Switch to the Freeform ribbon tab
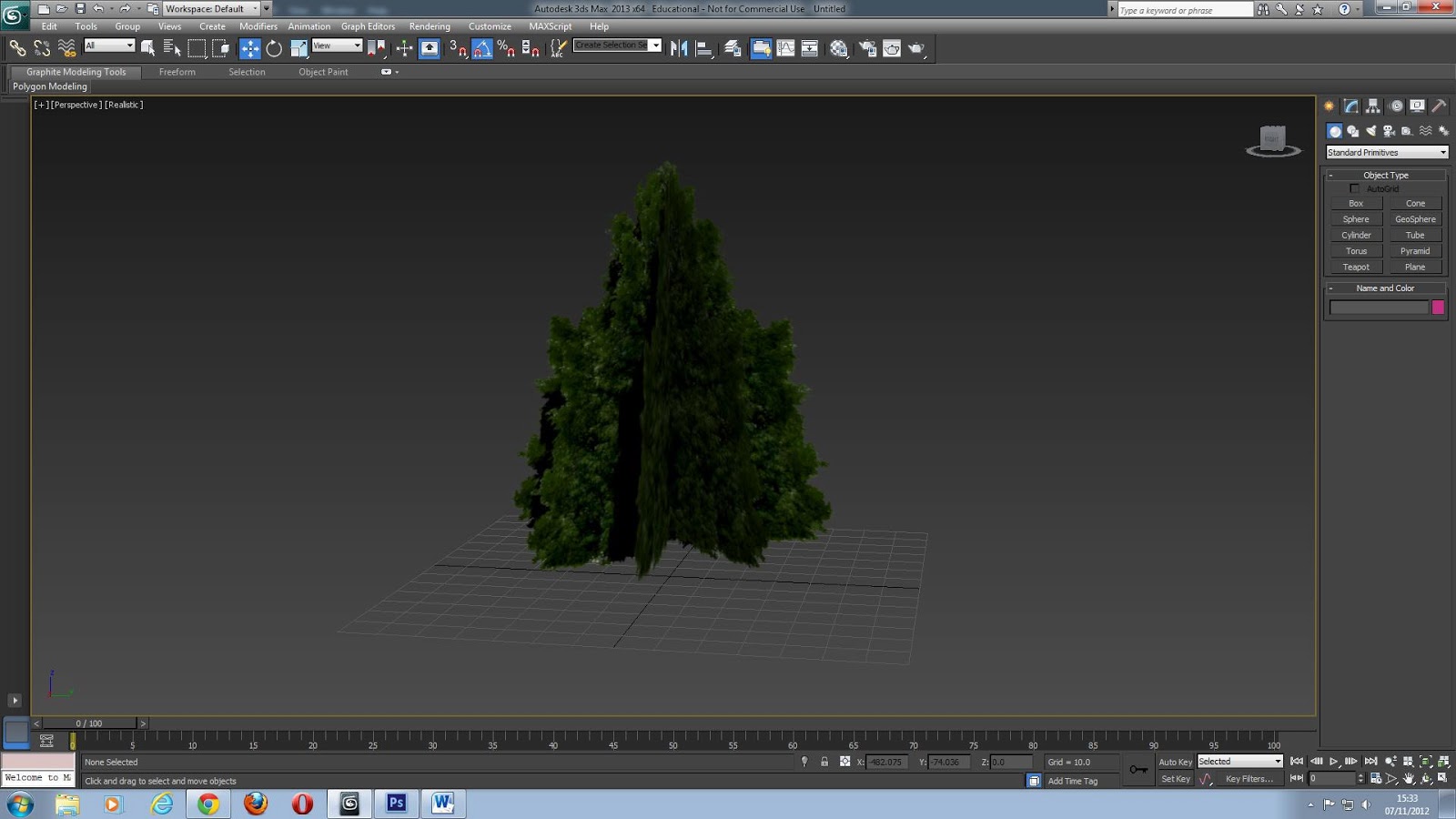The width and height of the screenshot is (1456, 819). coord(177,72)
